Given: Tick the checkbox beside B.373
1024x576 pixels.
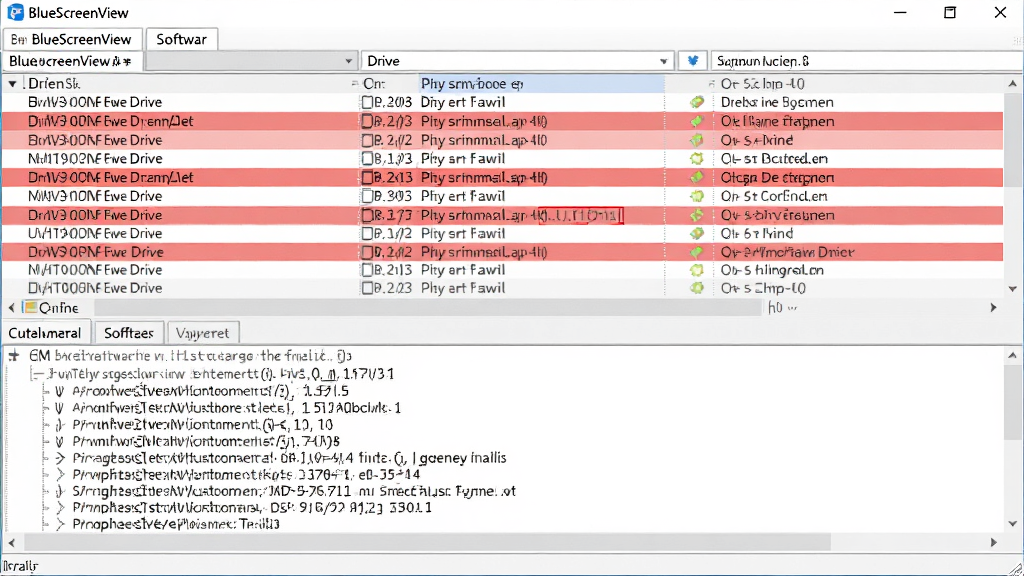Looking at the screenshot, I should click(368, 215).
